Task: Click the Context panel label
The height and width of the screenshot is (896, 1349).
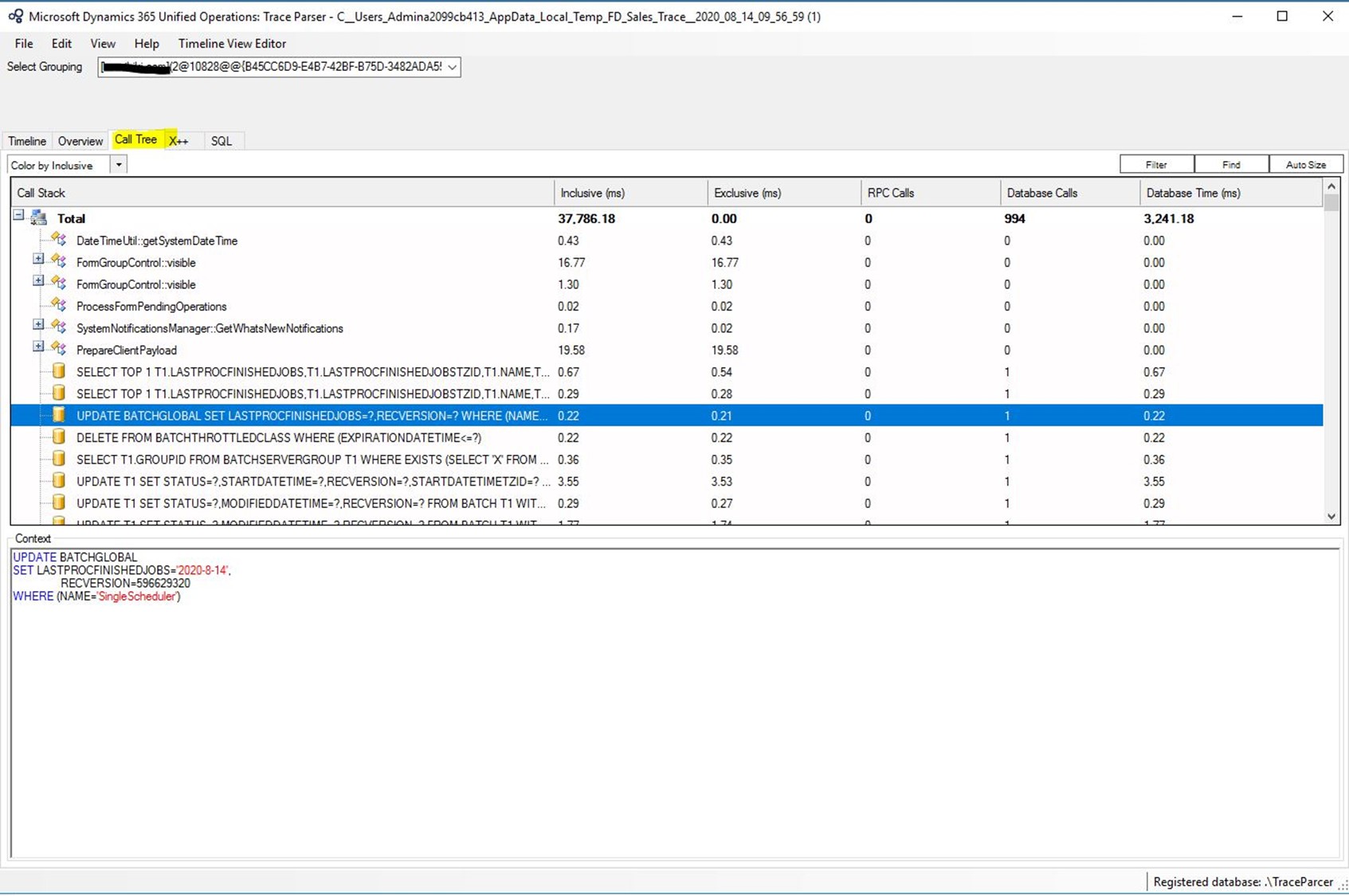Action: [33, 538]
